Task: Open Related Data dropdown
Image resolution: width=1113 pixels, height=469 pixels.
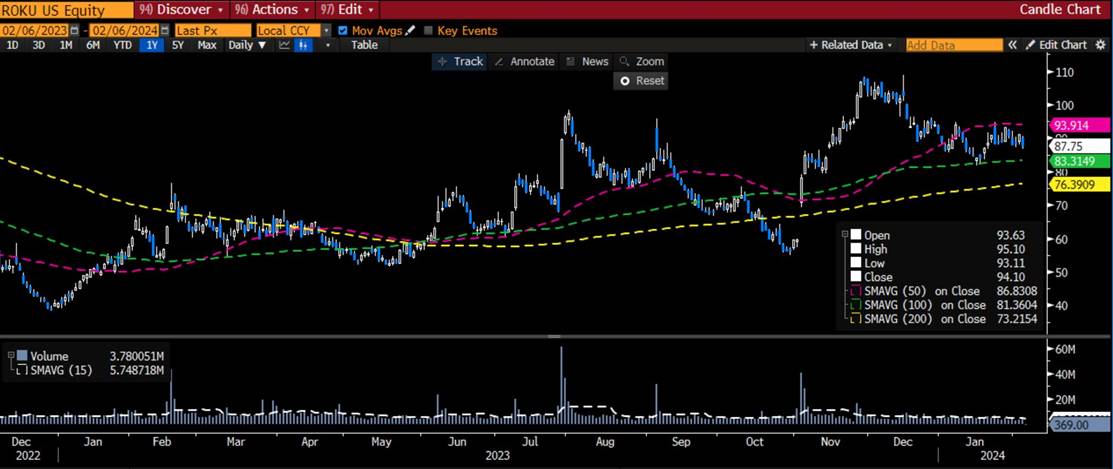Action: [x=850, y=45]
